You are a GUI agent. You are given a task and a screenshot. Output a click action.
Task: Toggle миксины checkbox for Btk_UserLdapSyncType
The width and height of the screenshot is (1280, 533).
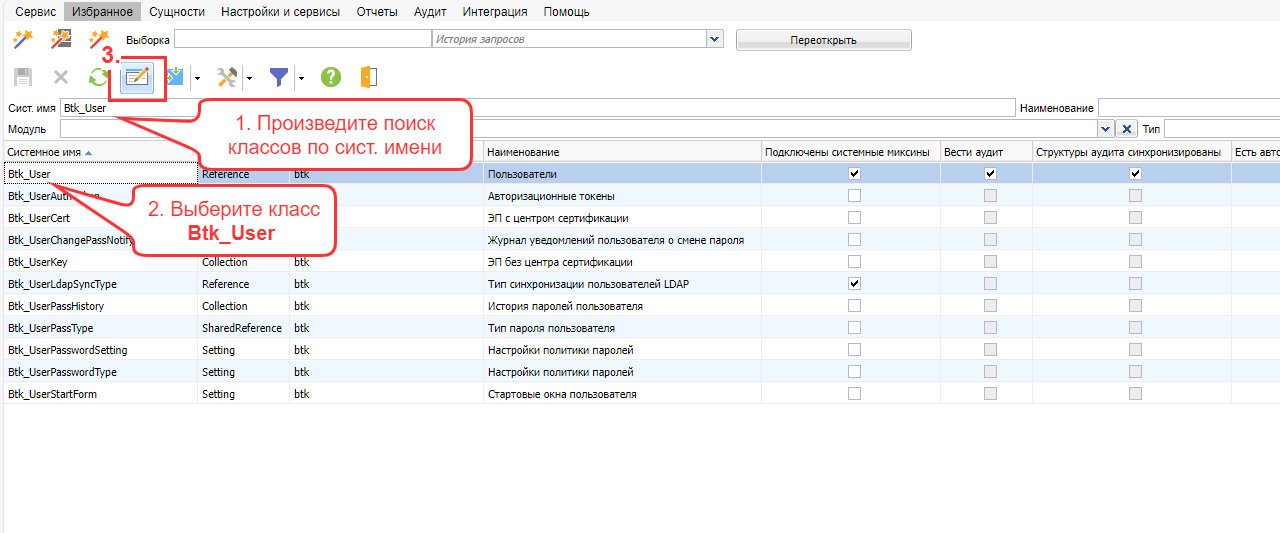854,284
